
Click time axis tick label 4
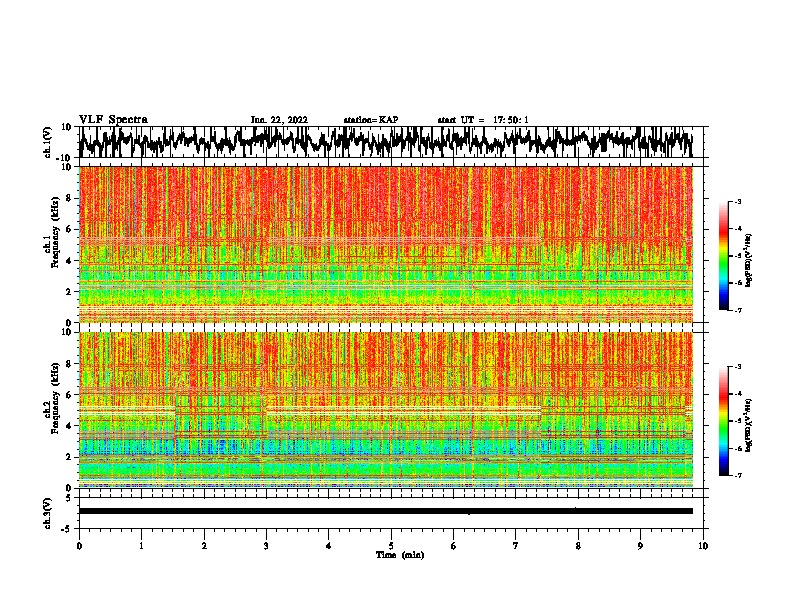pos(329,546)
